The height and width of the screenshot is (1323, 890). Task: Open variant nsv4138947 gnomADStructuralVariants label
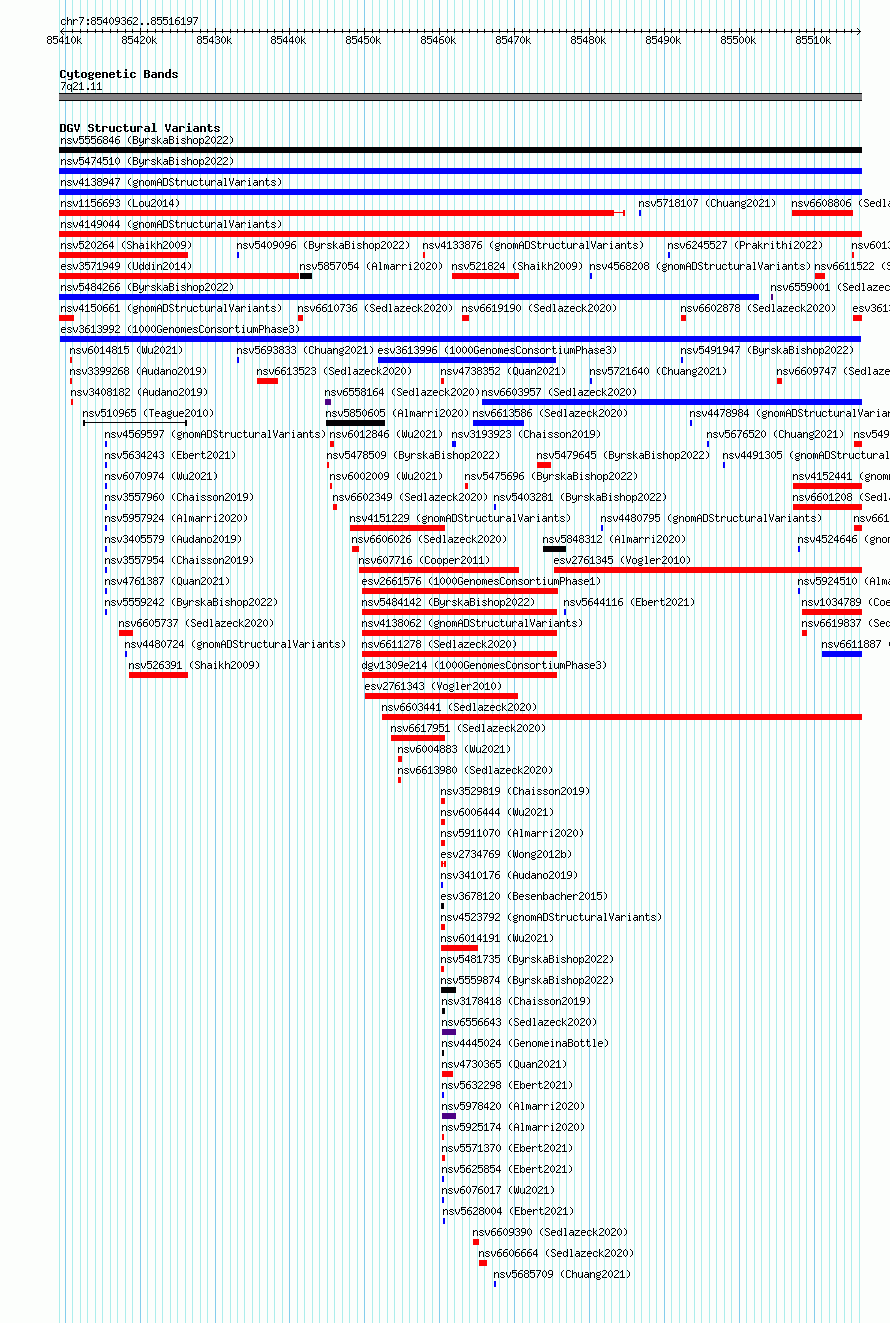(171, 182)
